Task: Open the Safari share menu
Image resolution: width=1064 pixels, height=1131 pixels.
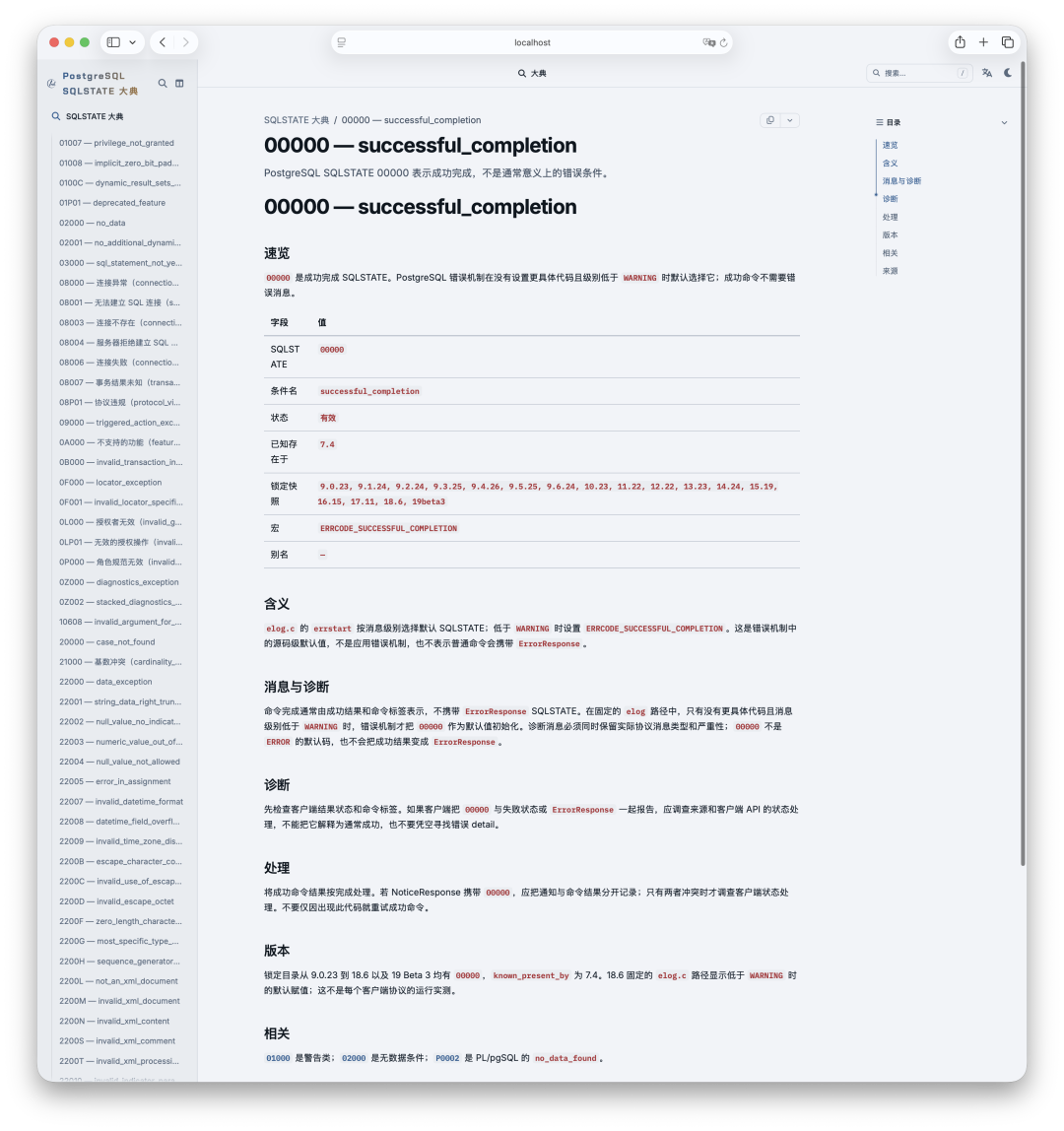Action: click(961, 42)
